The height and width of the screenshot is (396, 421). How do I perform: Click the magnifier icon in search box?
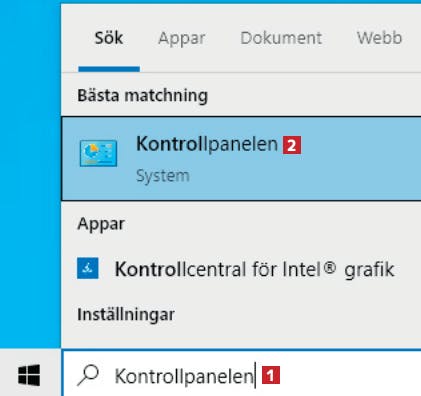(88, 375)
